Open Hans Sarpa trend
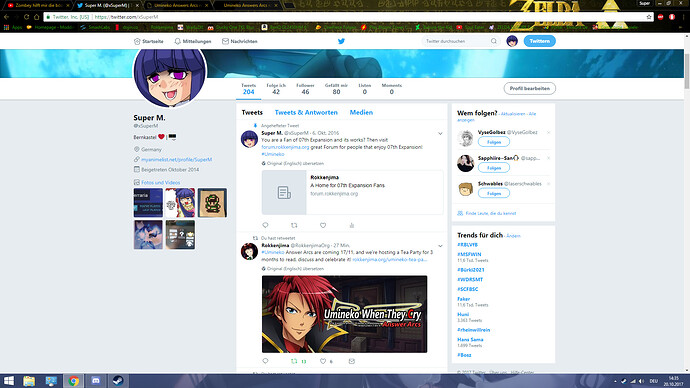Image resolution: width=690 pixels, height=388 pixels. [x=470, y=340]
